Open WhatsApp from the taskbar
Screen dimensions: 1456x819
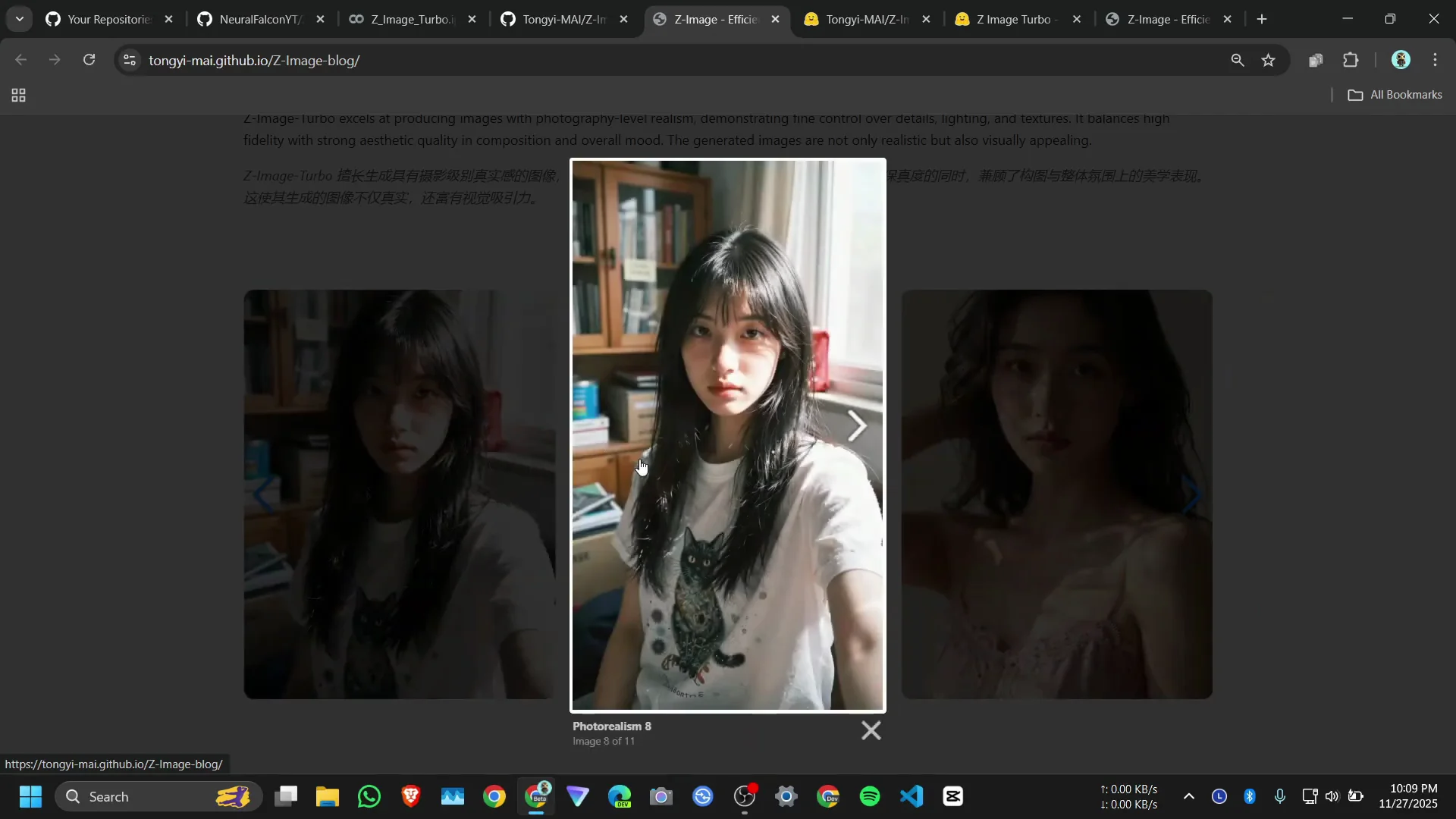point(369,796)
